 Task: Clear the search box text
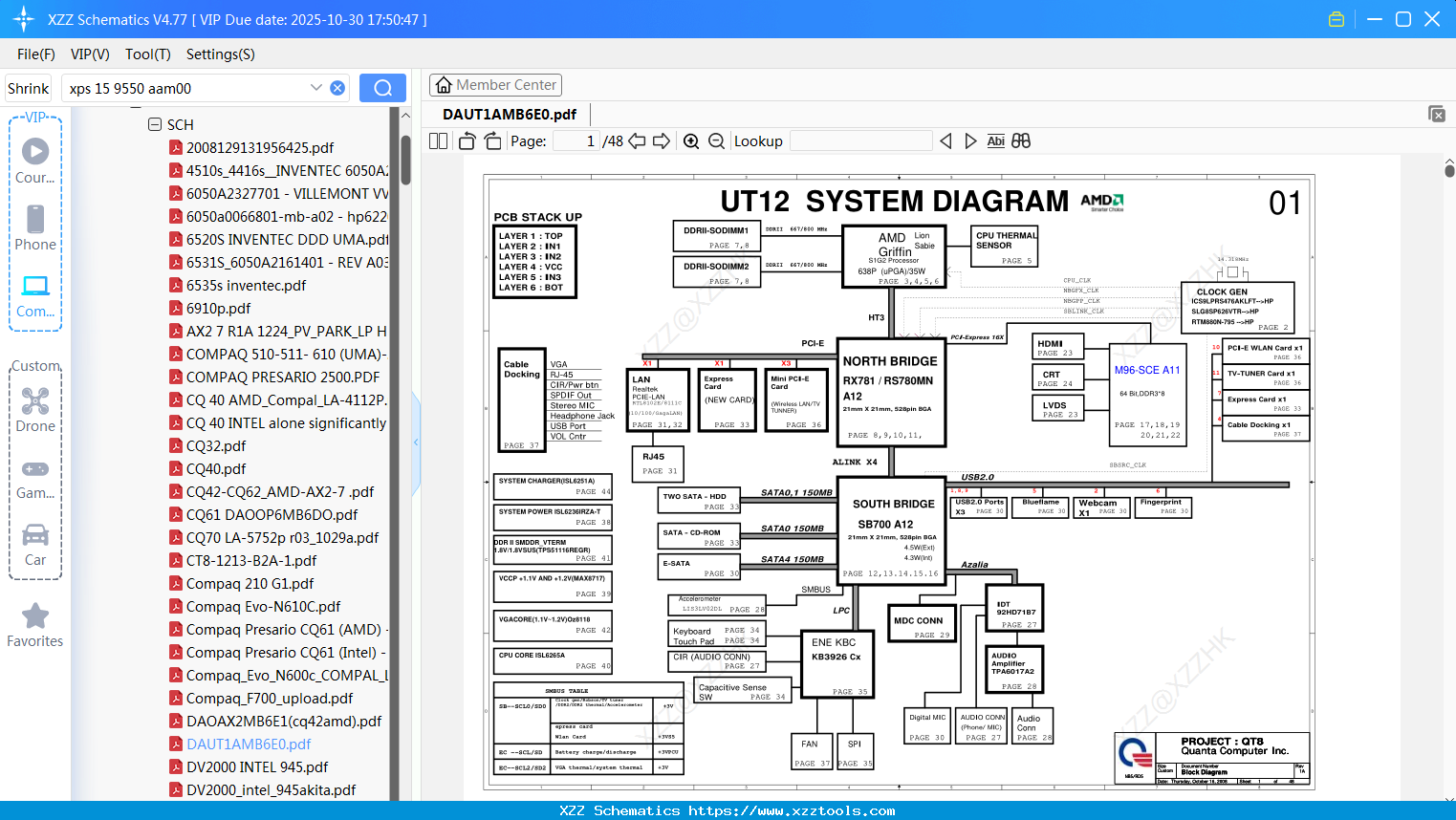coord(337,88)
